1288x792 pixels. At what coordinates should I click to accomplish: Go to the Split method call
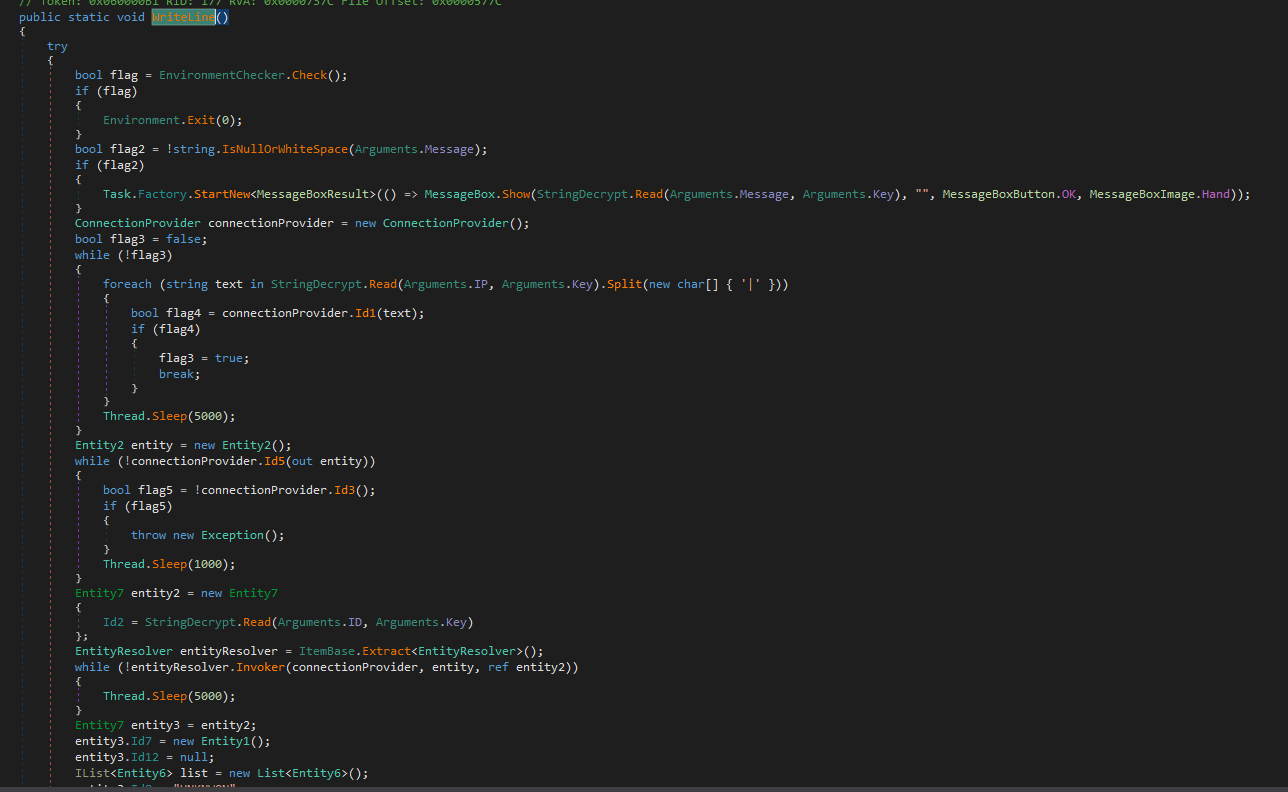coord(624,284)
